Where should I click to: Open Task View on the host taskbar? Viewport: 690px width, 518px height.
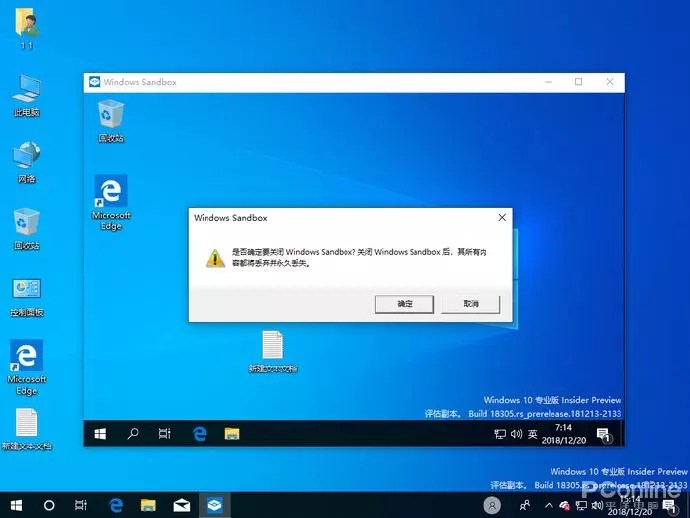click(81, 505)
